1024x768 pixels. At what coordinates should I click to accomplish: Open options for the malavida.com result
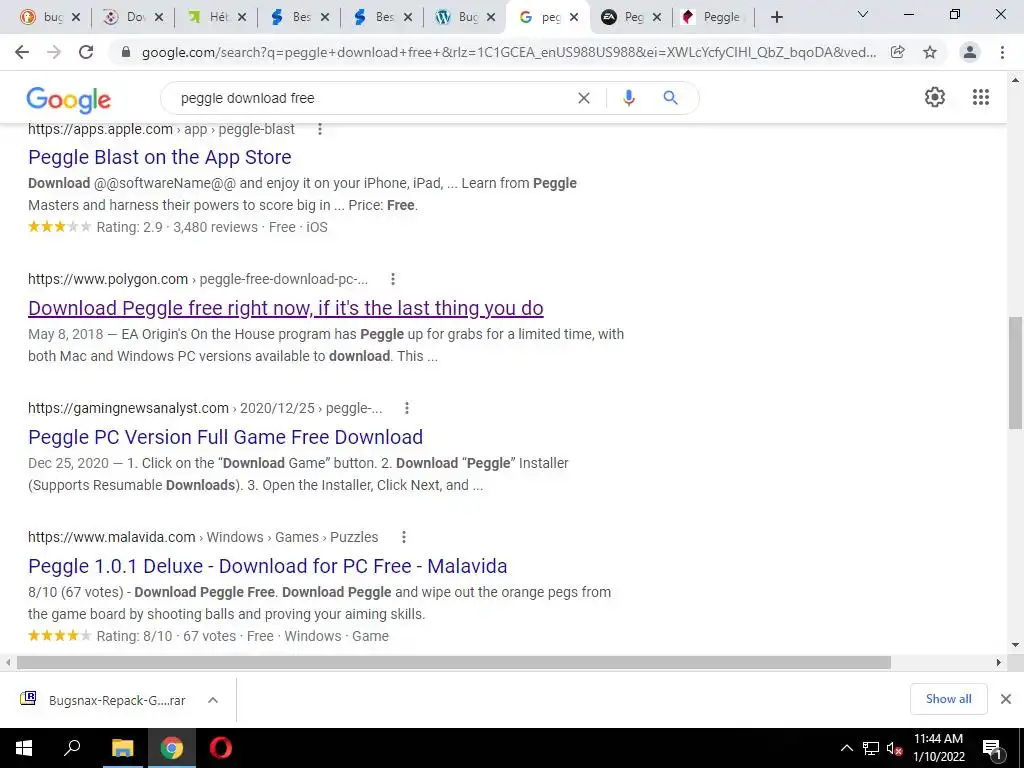tap(404, 537)
